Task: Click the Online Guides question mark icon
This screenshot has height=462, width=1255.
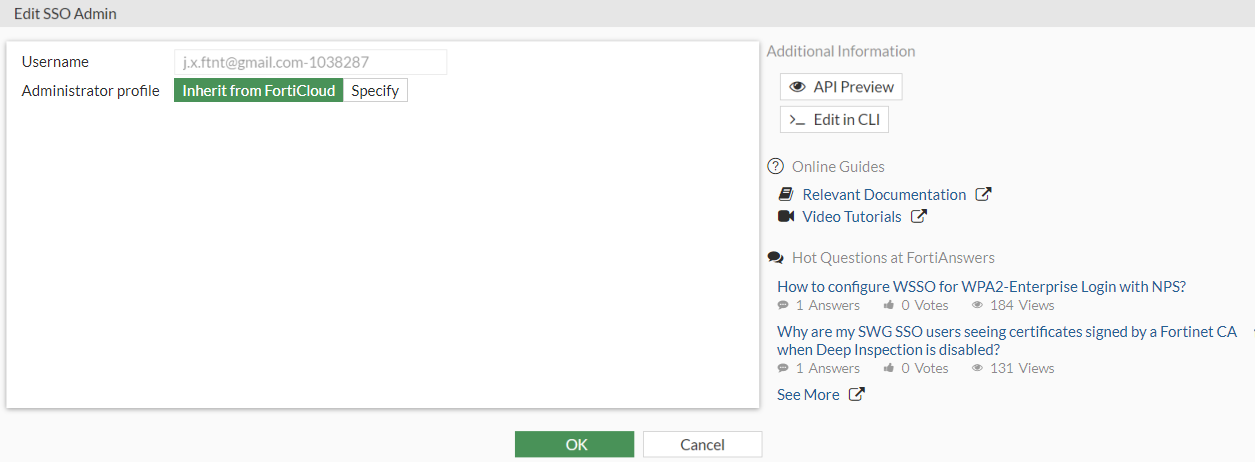Action: click(x=775, y=167)
